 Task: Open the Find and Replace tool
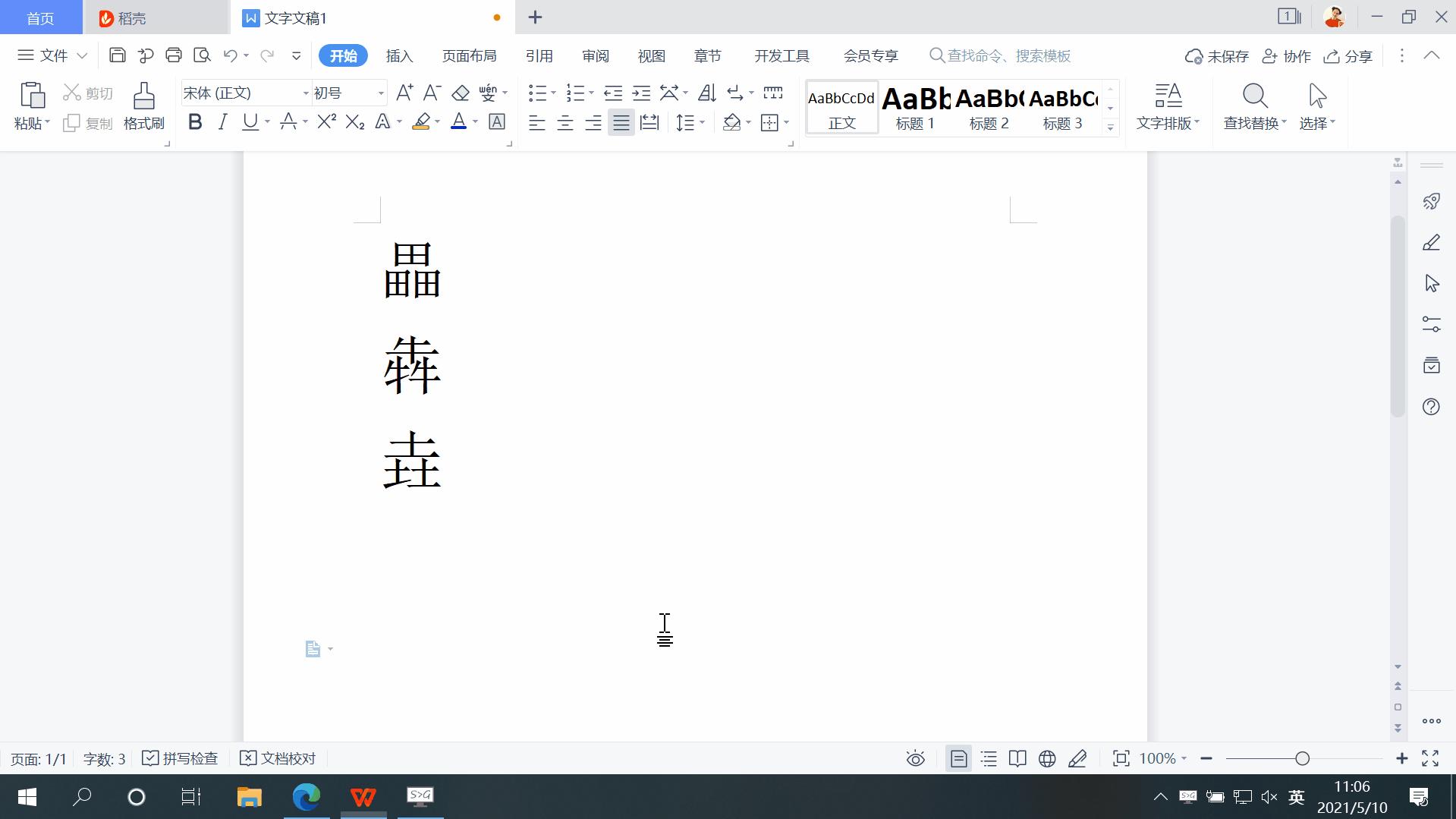1253,106
